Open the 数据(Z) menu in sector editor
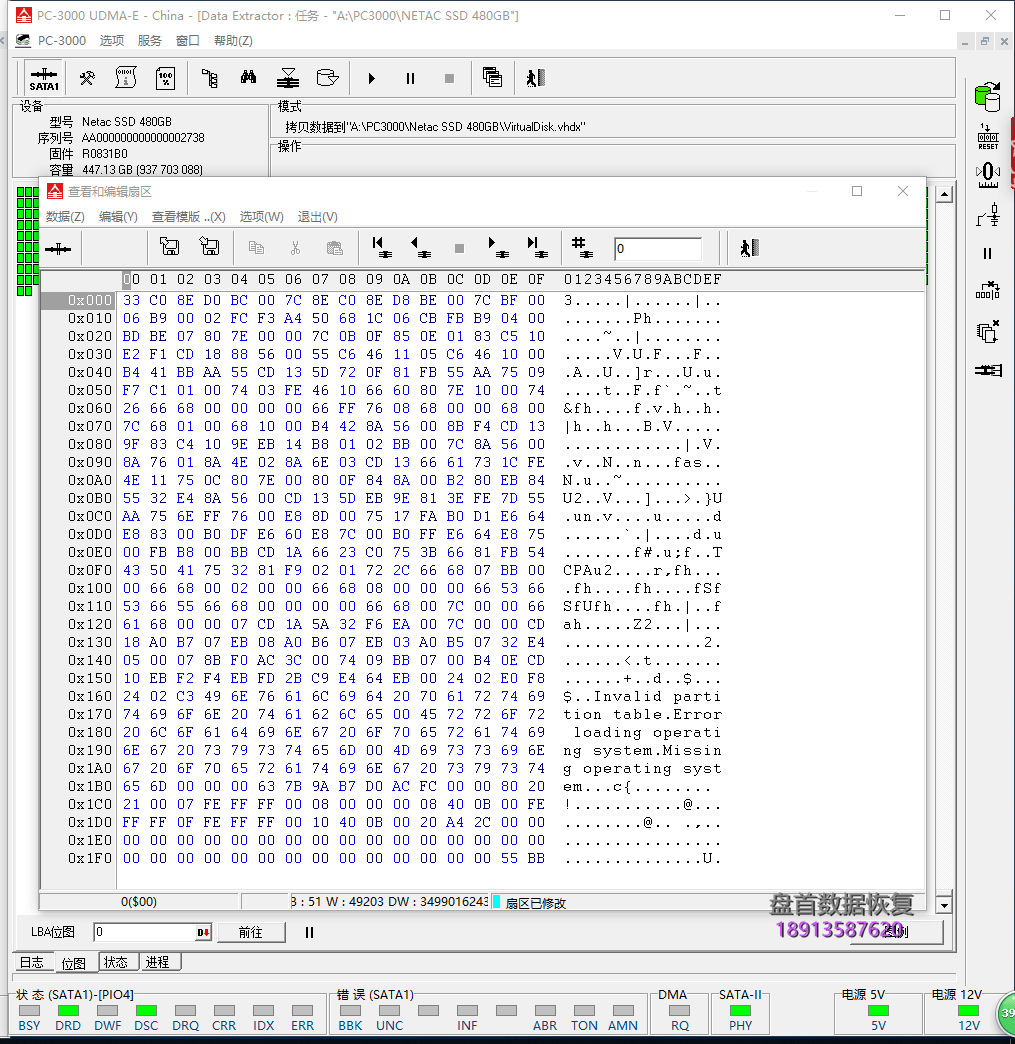This screenshot has height=1044, width=1015. point(65,216)
